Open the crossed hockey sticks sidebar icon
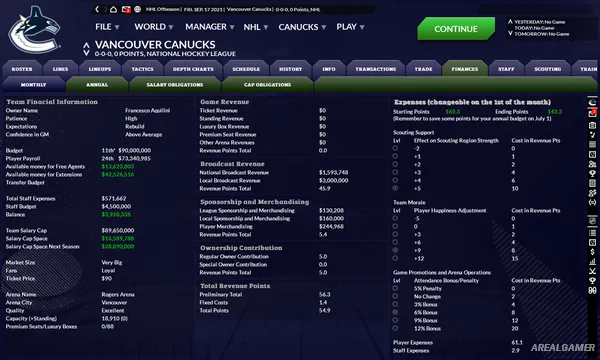This screenshot has height=360, width=600. pyautogui.click(x=592, y=271)
